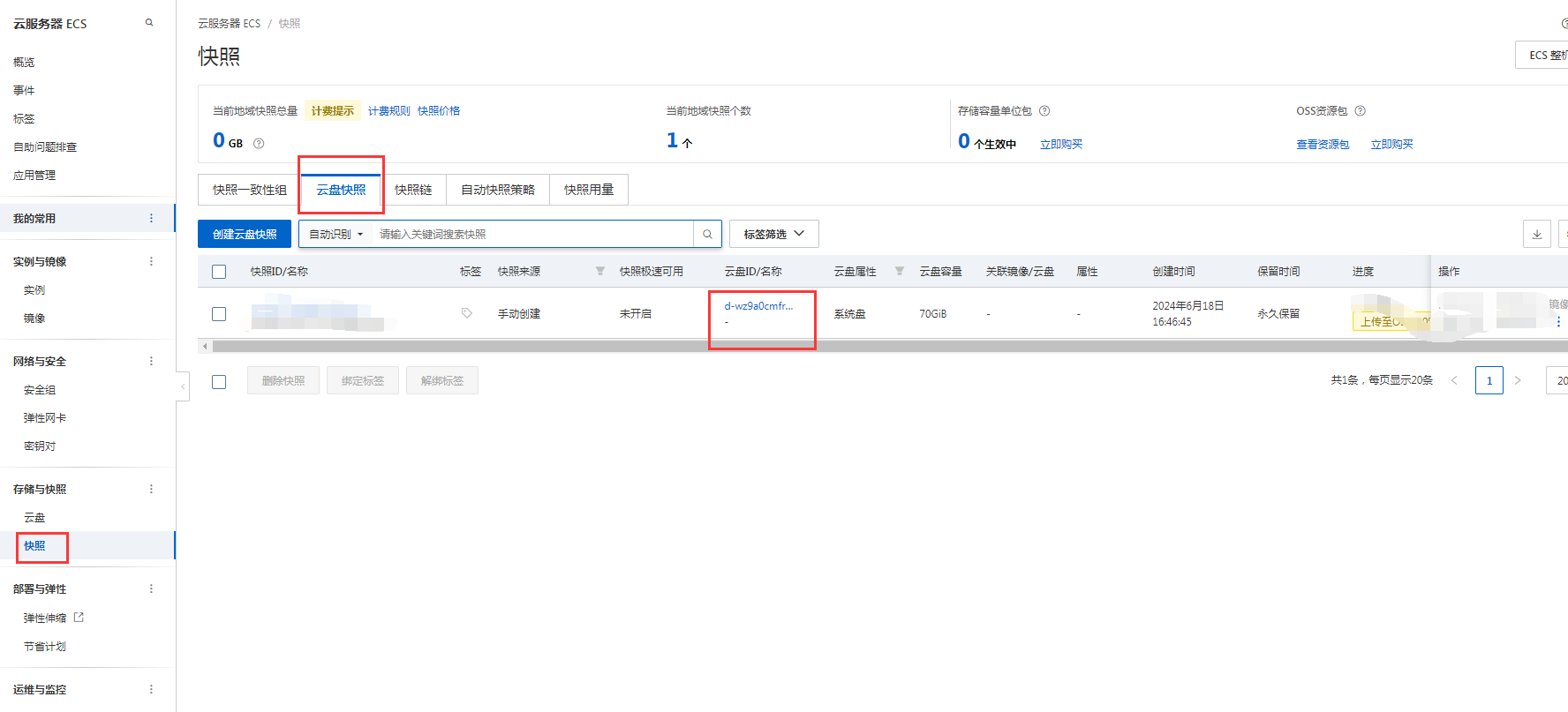Click the 查看资源包 link
Screen dimensions: 1568x712
1323,144
